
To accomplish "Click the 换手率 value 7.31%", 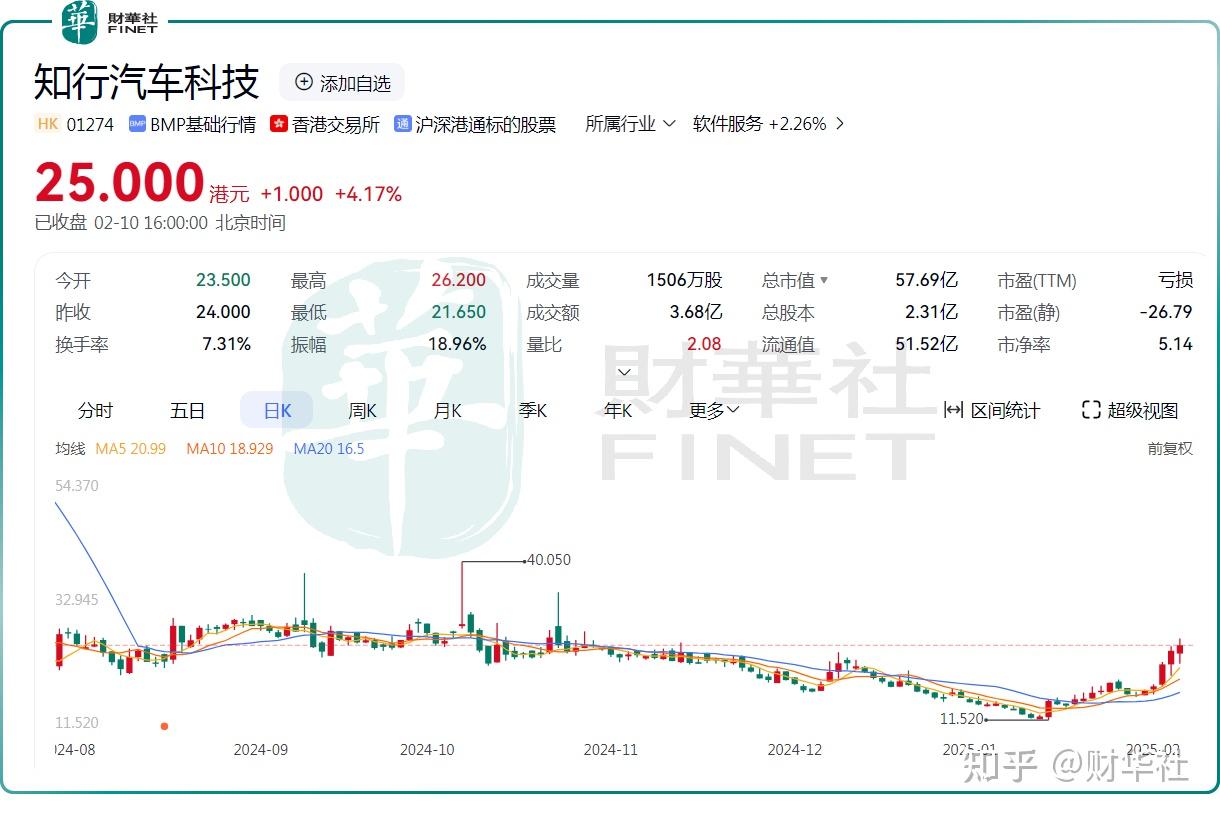I will [227, 345].
